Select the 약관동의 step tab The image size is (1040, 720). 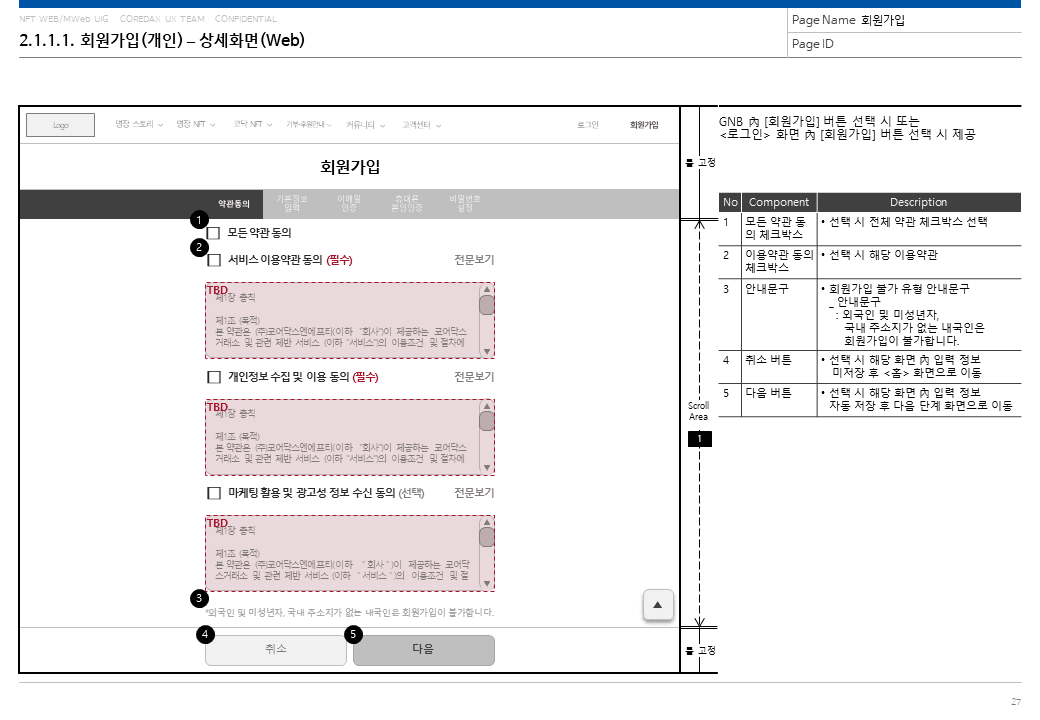pos(233,204)
